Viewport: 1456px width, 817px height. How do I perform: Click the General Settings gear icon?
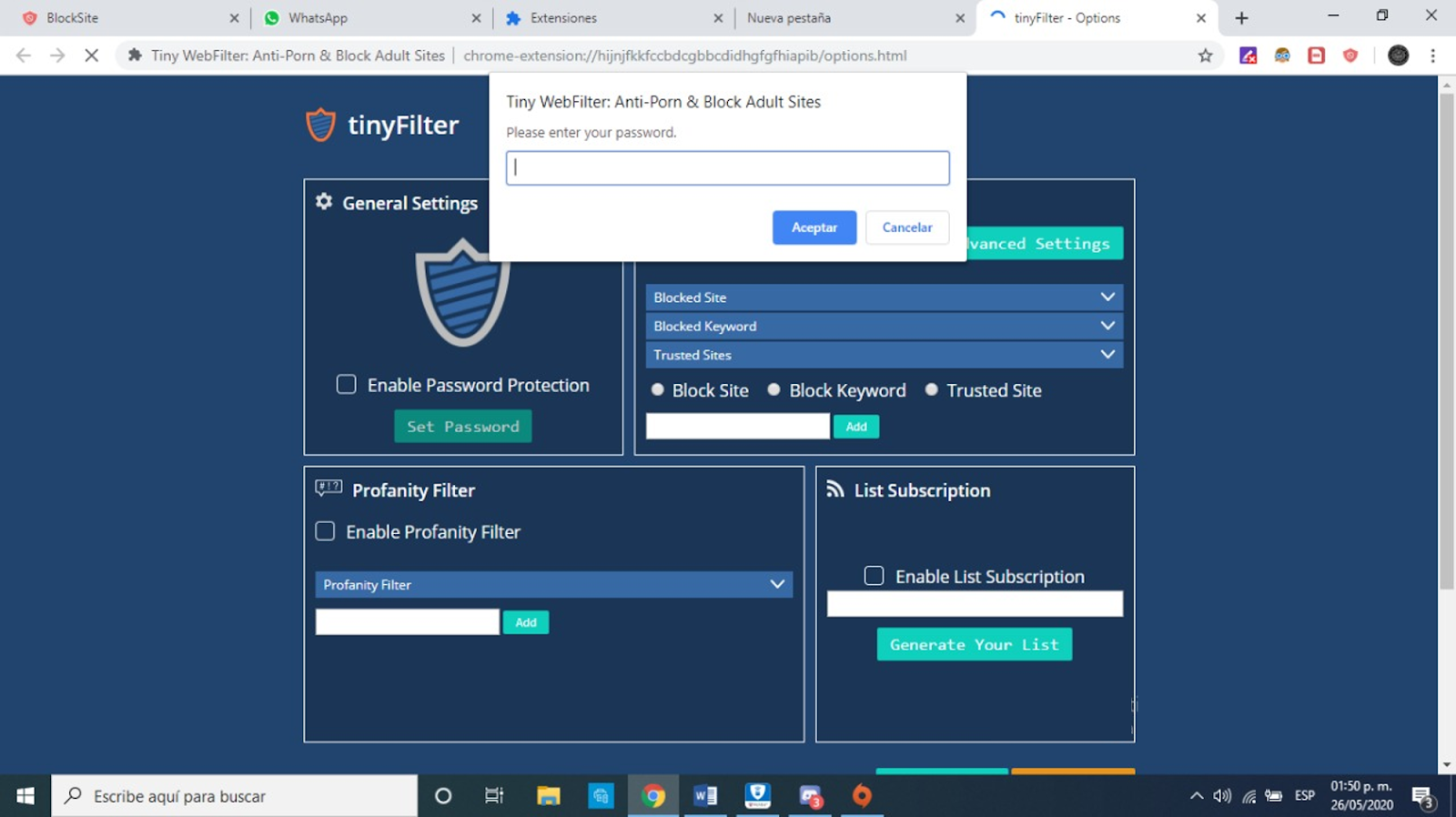324,202
